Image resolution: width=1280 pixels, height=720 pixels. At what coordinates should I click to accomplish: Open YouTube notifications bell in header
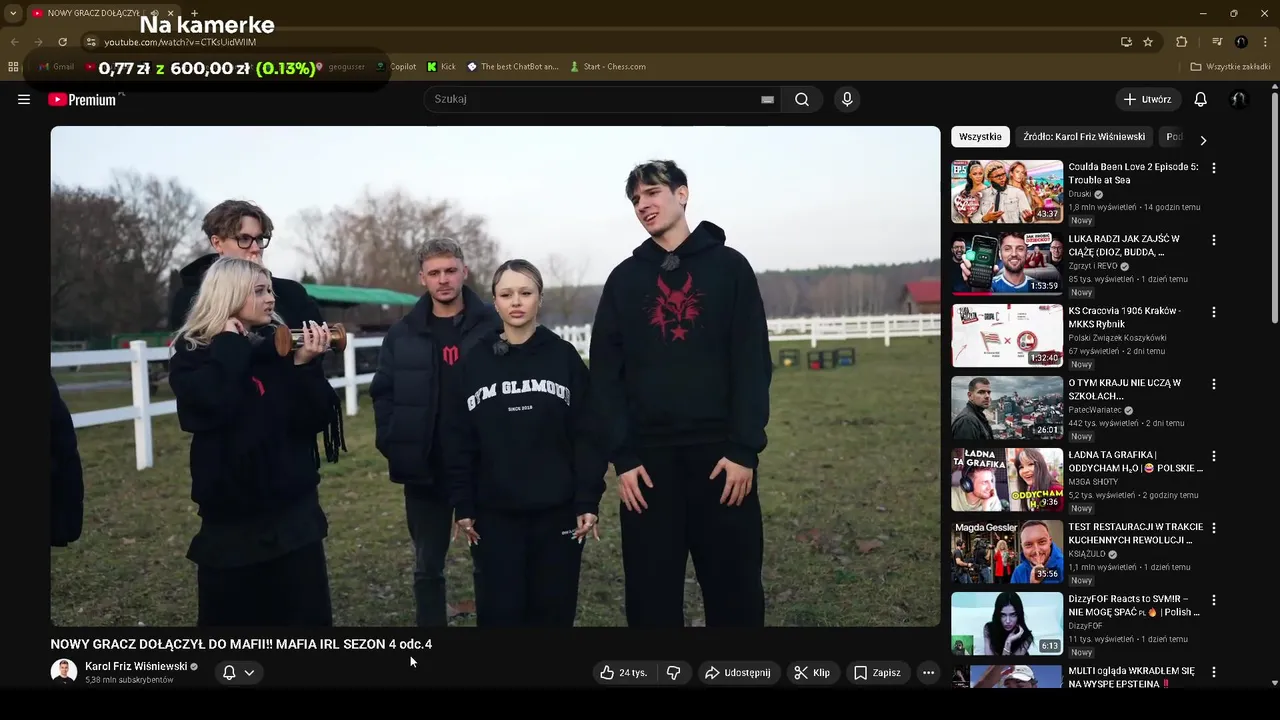1201,99
